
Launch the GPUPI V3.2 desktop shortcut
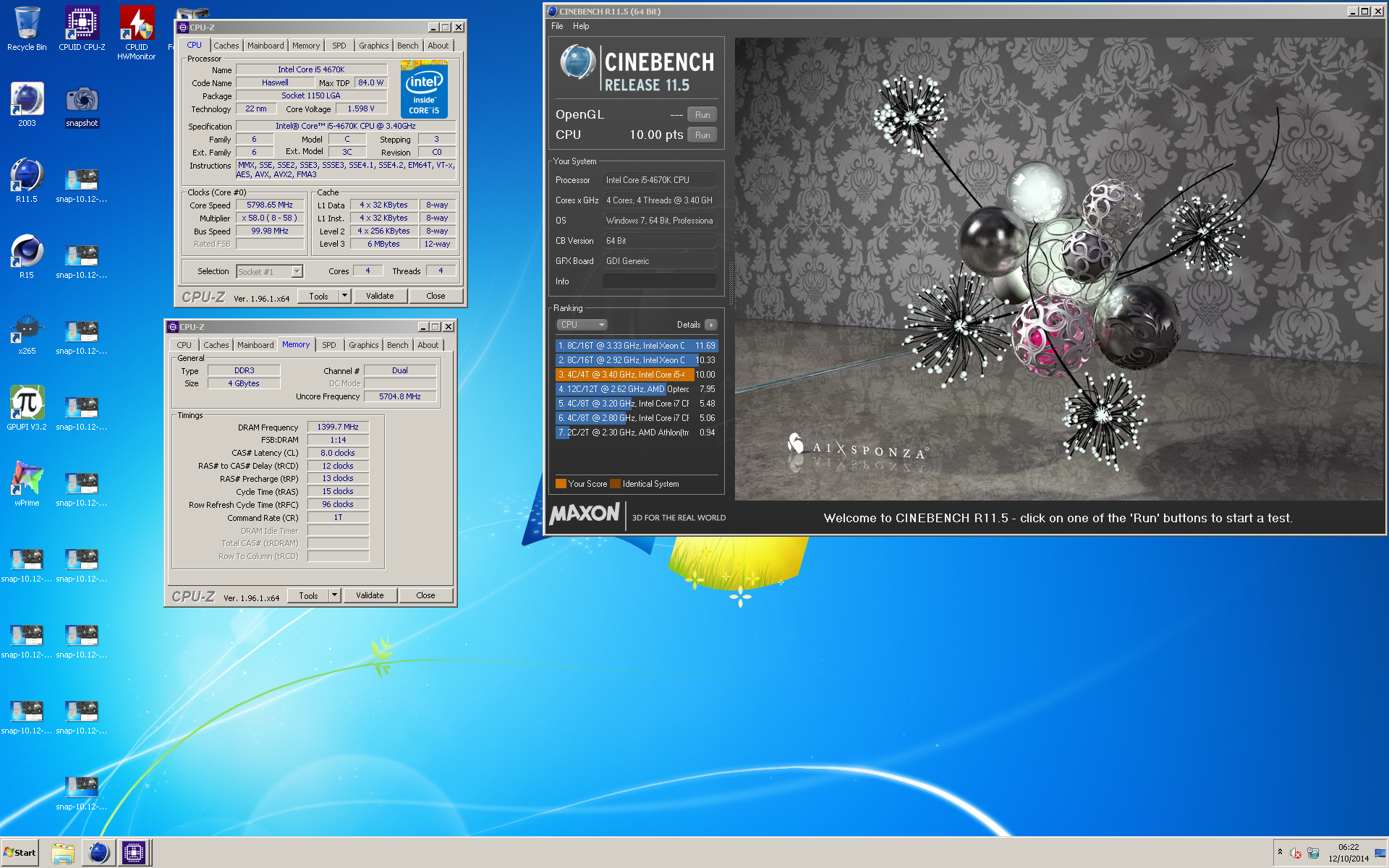(x=27, y=409)
